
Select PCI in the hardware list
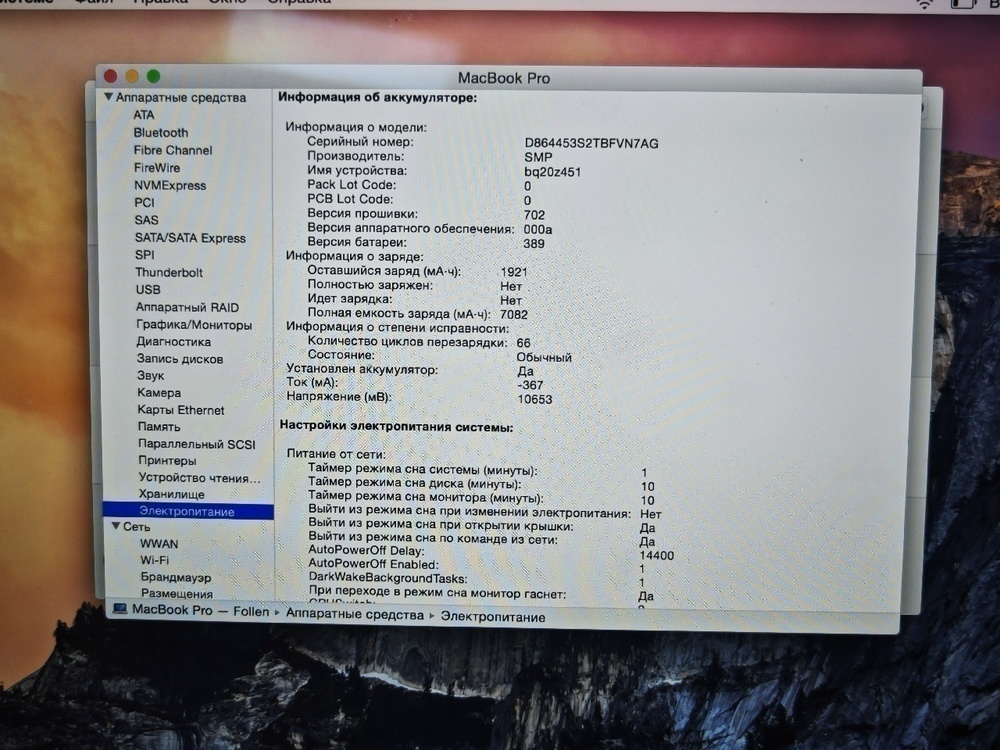(144, 202)
